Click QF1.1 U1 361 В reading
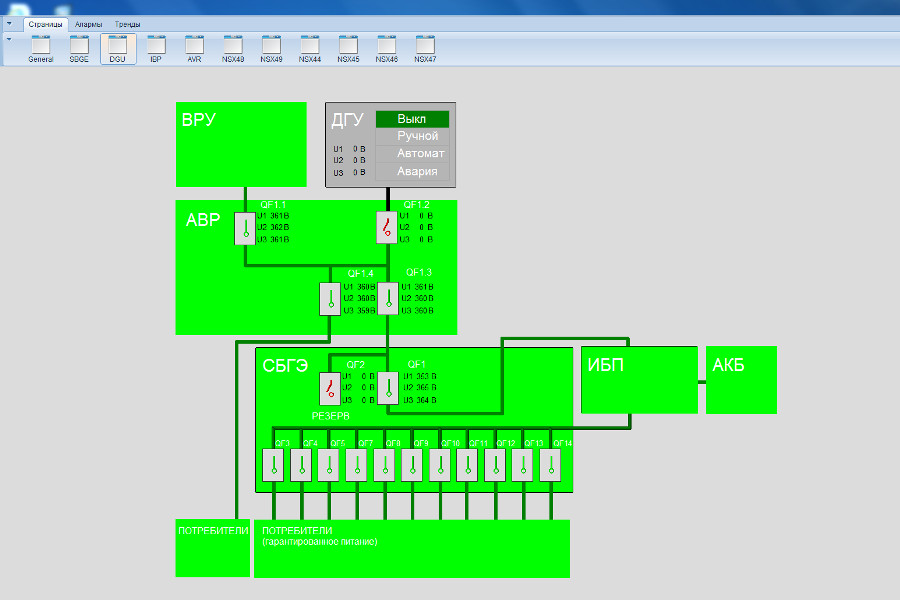Viewport: 900px width, 600px height. tap(273, 216)
